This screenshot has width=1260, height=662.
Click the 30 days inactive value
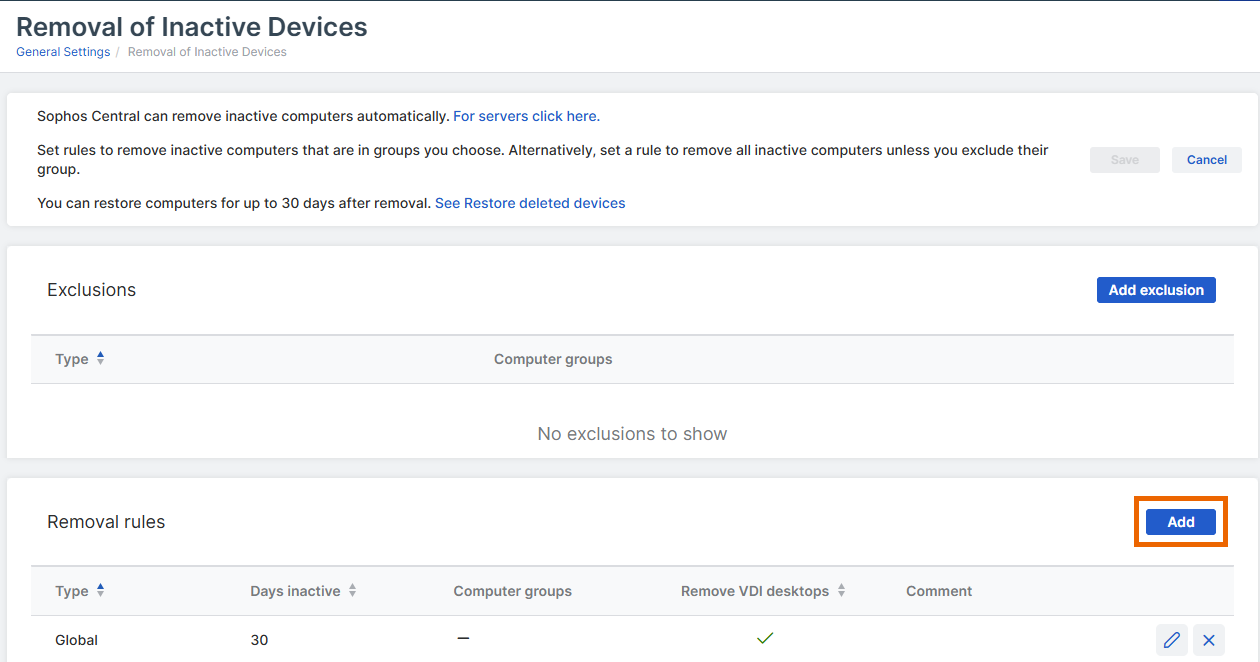(259, 640)
